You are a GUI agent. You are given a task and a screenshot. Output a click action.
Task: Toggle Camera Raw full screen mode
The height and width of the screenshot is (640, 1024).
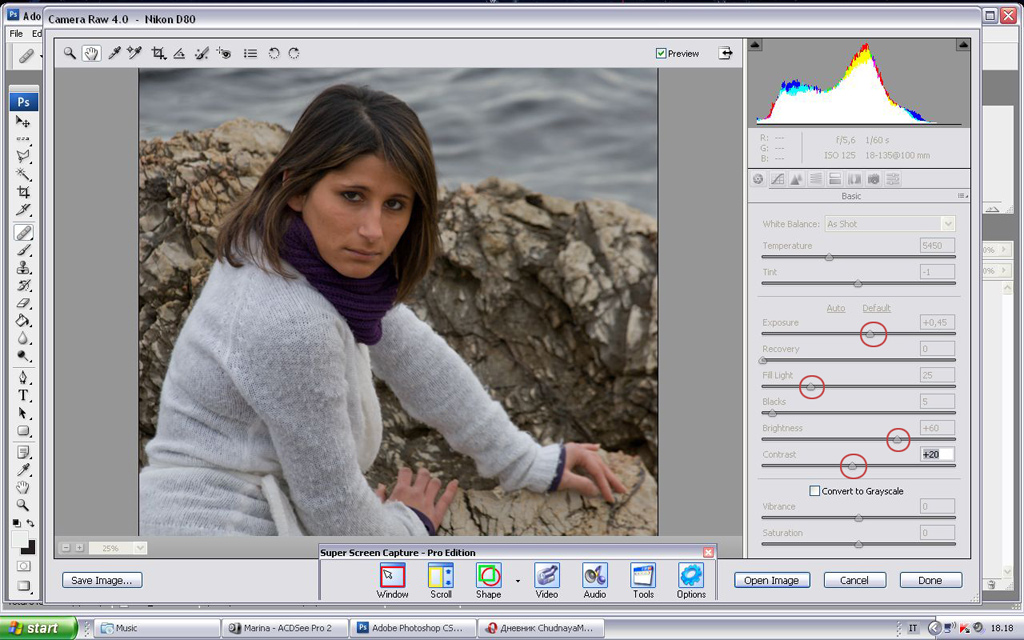725,53
